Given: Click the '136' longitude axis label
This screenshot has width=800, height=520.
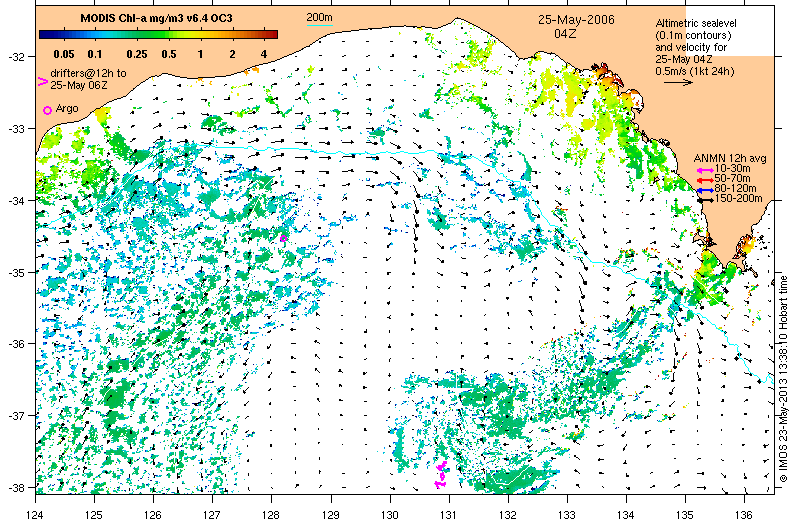Looking at the screenshot, I should [744, 514].
